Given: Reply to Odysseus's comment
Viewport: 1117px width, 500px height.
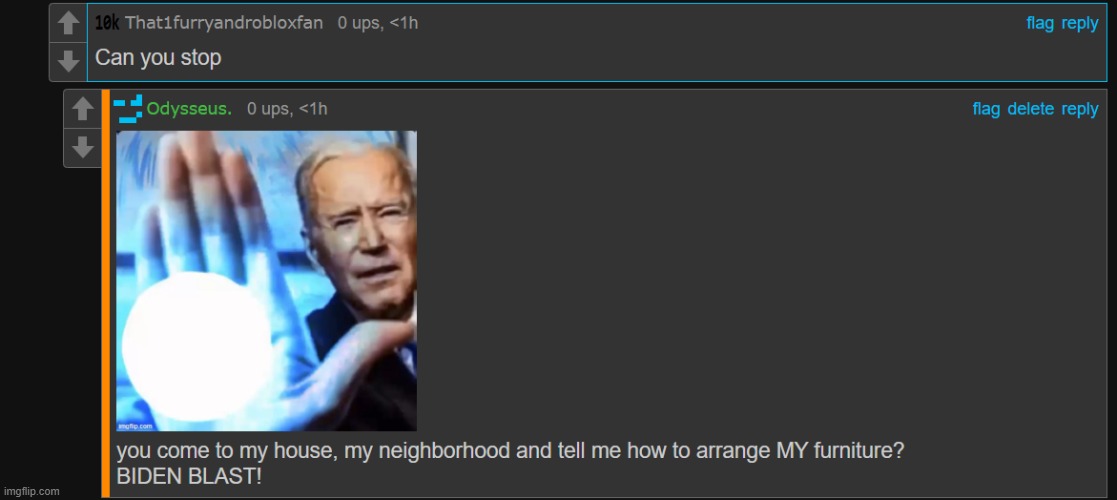Looking at the screenshot, I should [x=1080, y=109].
